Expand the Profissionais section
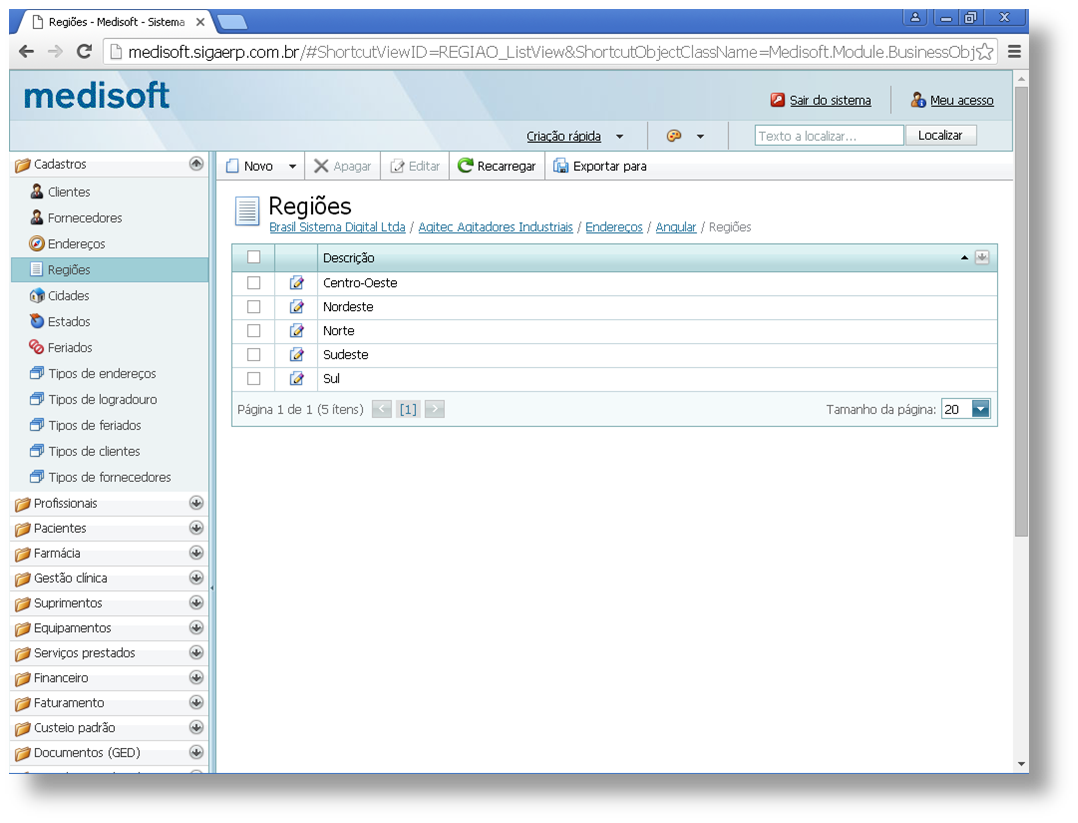Viewport: 1078px width, 823px height. [x=196, y=503]
